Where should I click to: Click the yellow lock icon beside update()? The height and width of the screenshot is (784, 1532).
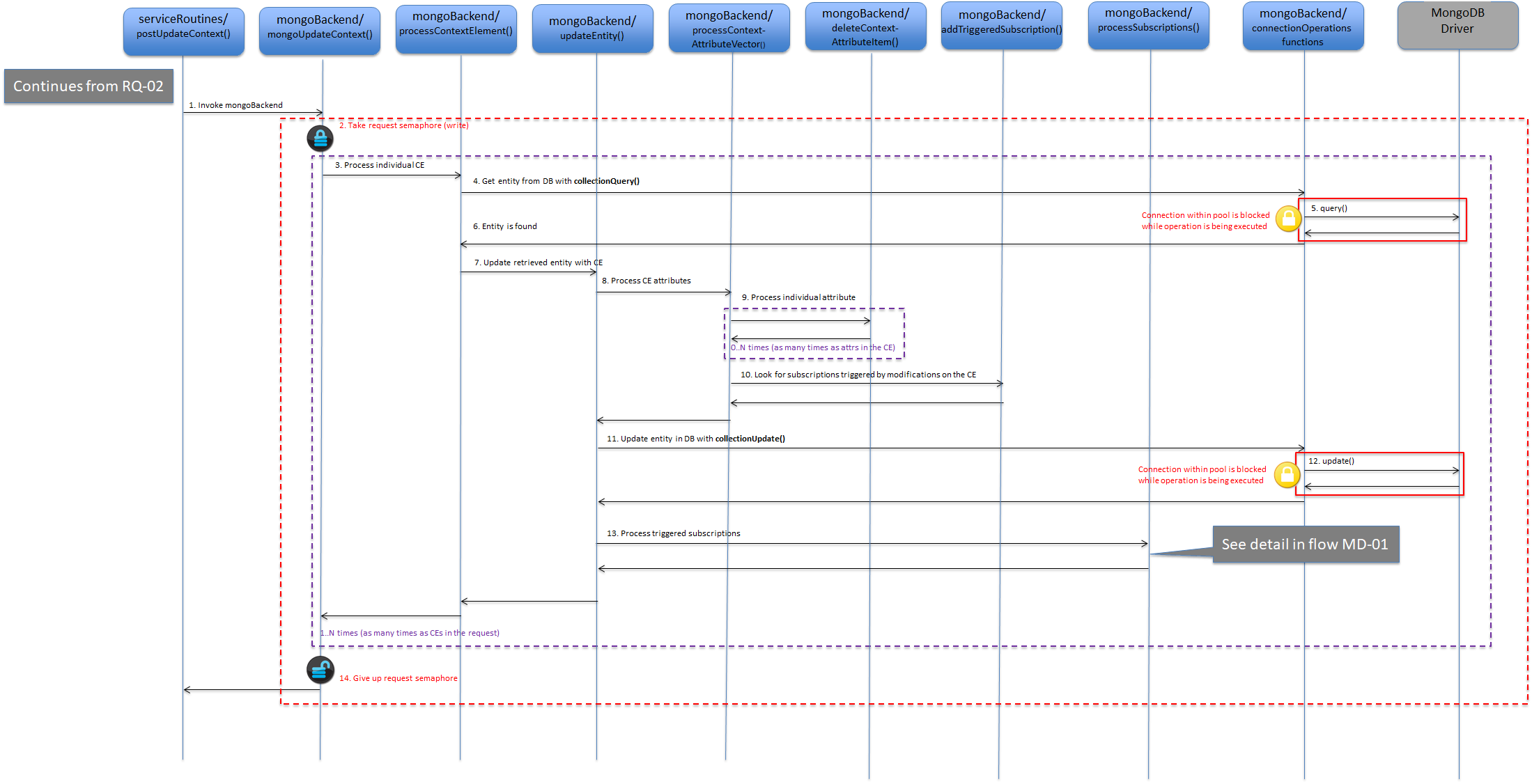coord(1287,475)
